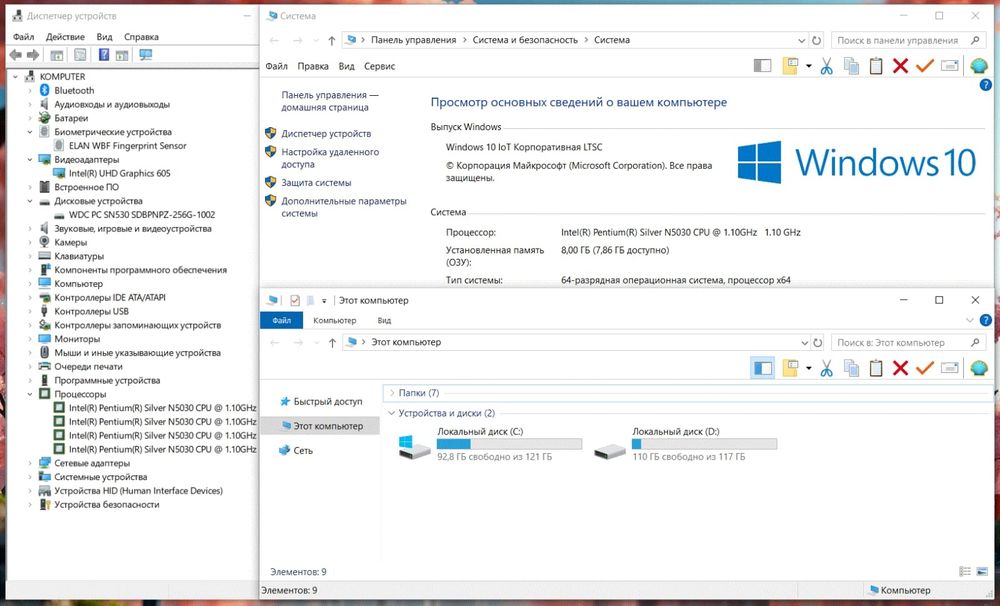The image size is (1000, 606).
Task: Open the Действие menu in Device Manager
Action: [x=65, y=37]
